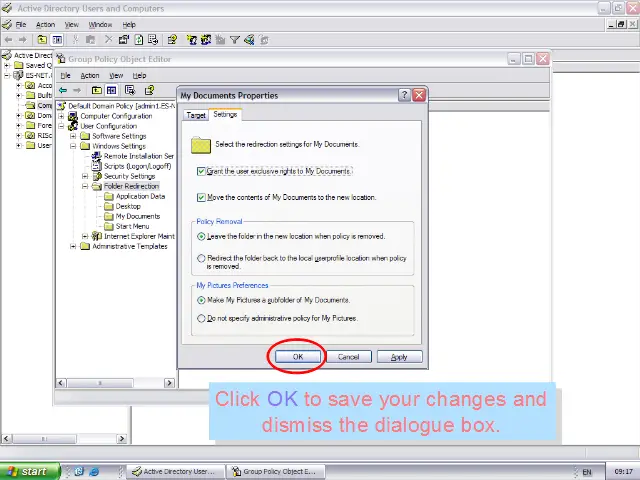Switch to Active Directory Users taskbar button
The image size is (640, 480).
176,471
